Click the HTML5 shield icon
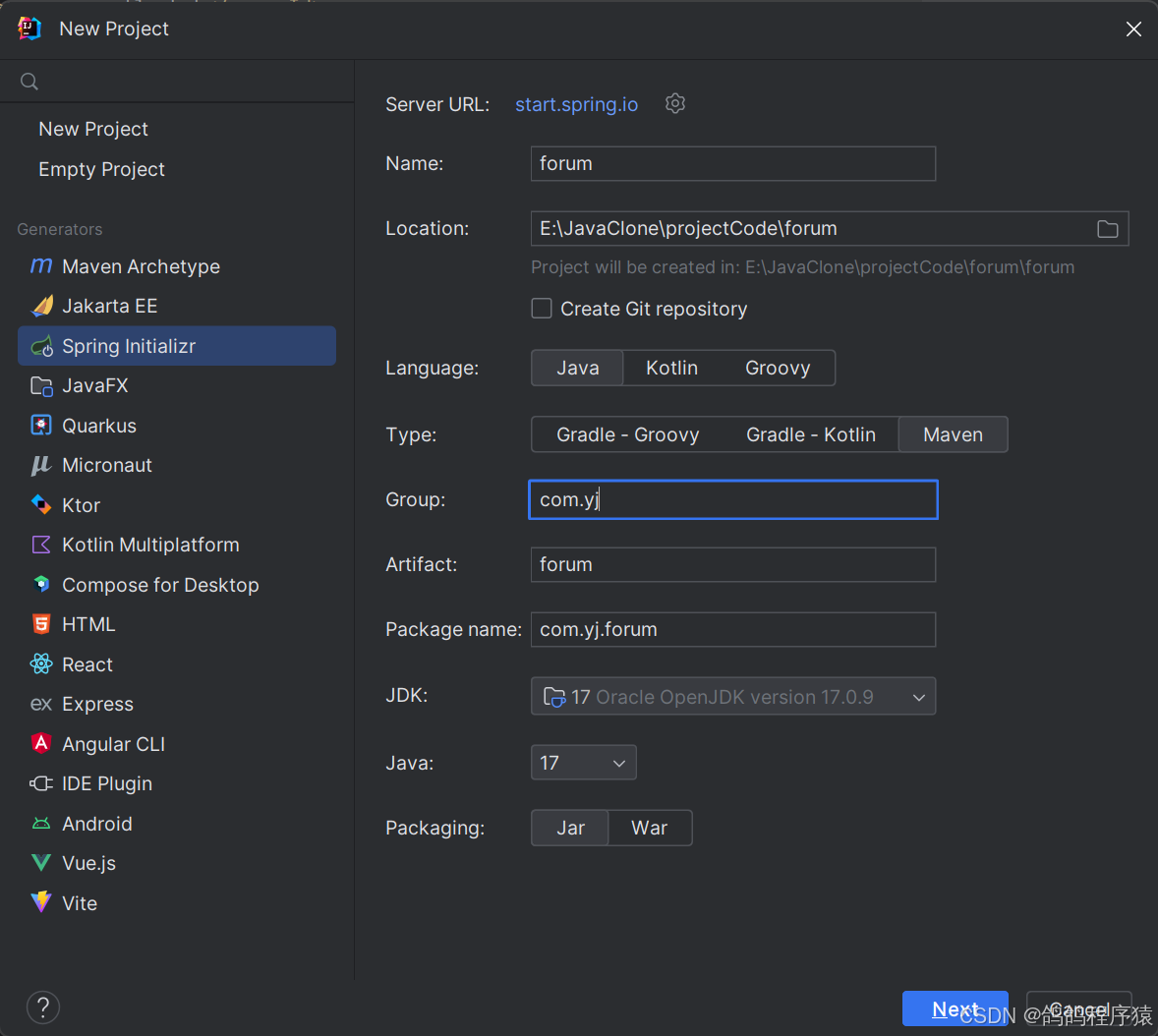The image size is (1158, 1036). pos(41,624)
